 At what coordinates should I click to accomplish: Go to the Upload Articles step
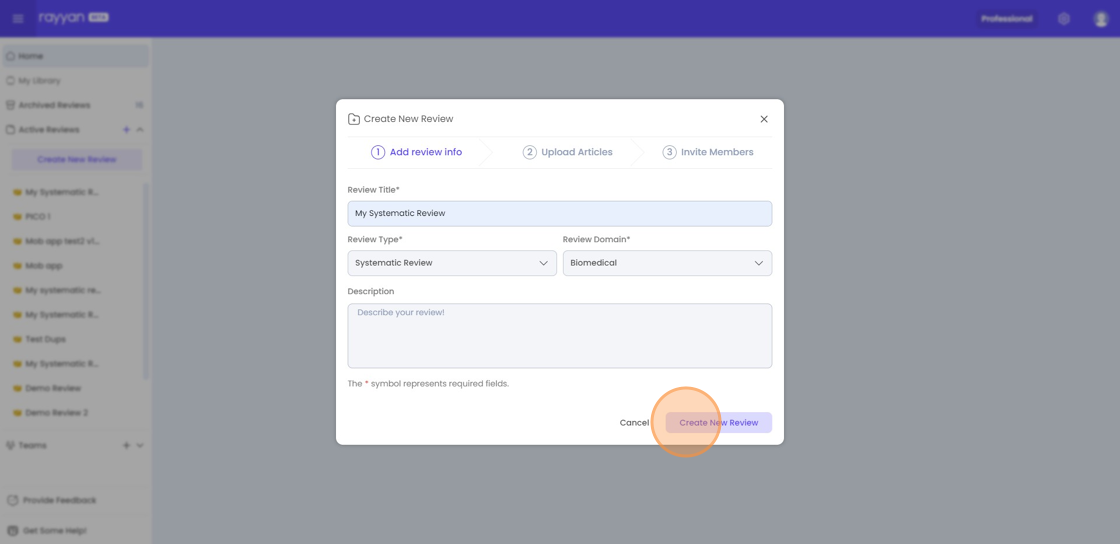point(567,152)
